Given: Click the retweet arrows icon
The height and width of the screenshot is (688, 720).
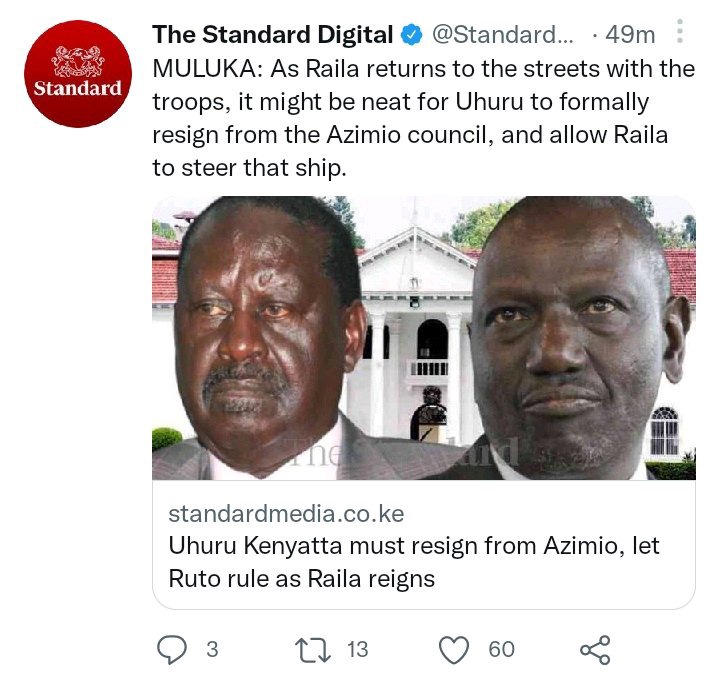Looking at the screenshot, I should click(312, 649).
